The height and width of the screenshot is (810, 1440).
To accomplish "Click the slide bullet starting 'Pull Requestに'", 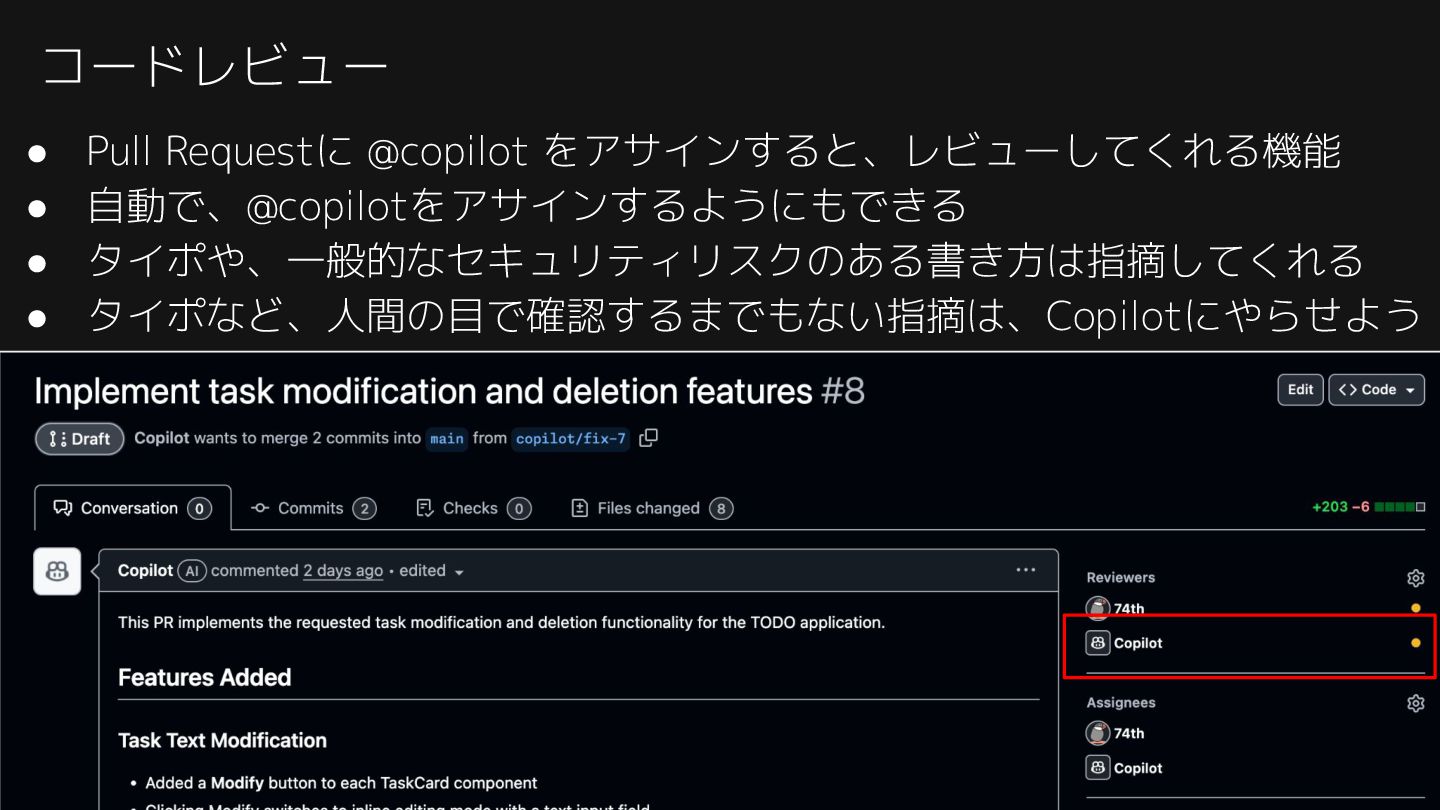I will [x=713, y=151].
